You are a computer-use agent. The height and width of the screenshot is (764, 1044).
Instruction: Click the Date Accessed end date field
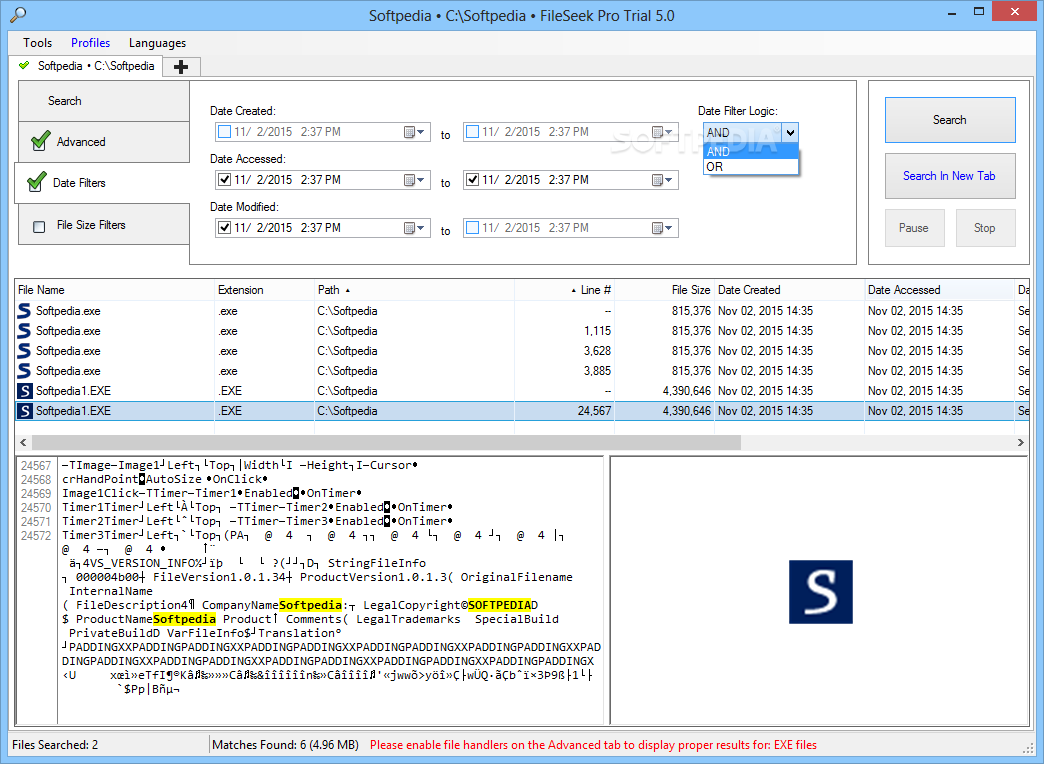pos(571,180)
